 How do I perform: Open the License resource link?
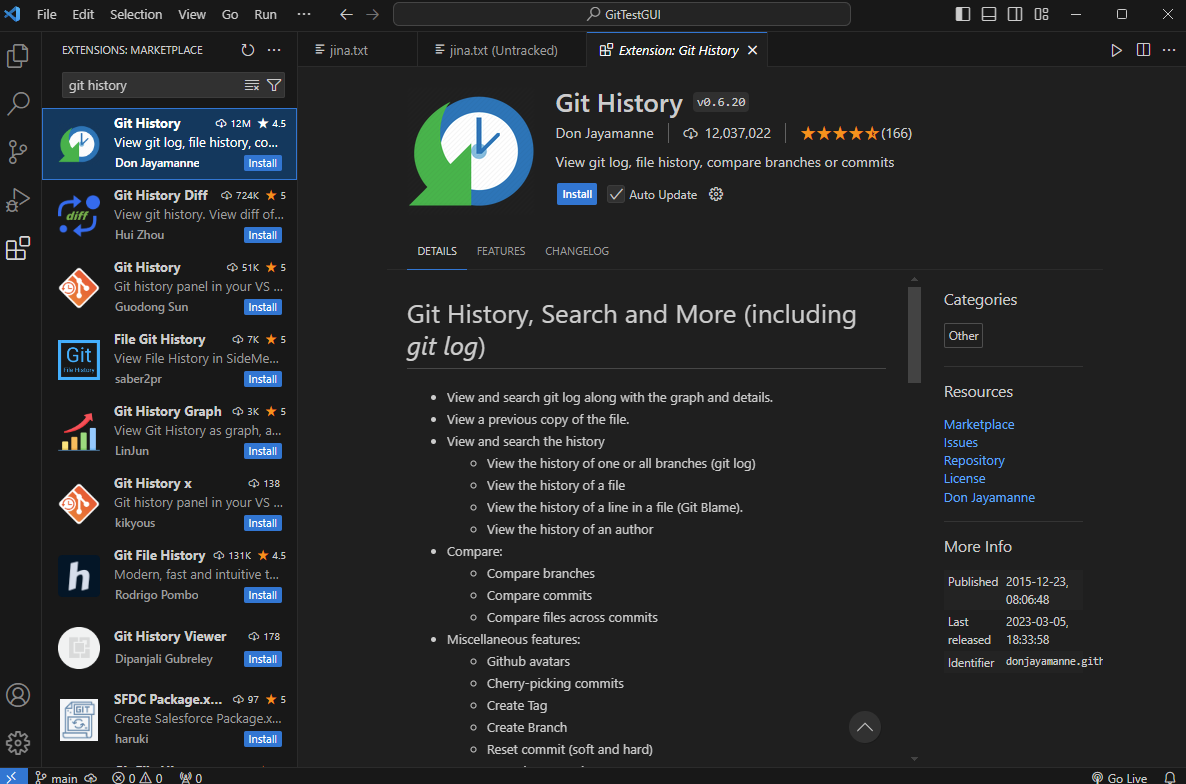click(964, 479)
